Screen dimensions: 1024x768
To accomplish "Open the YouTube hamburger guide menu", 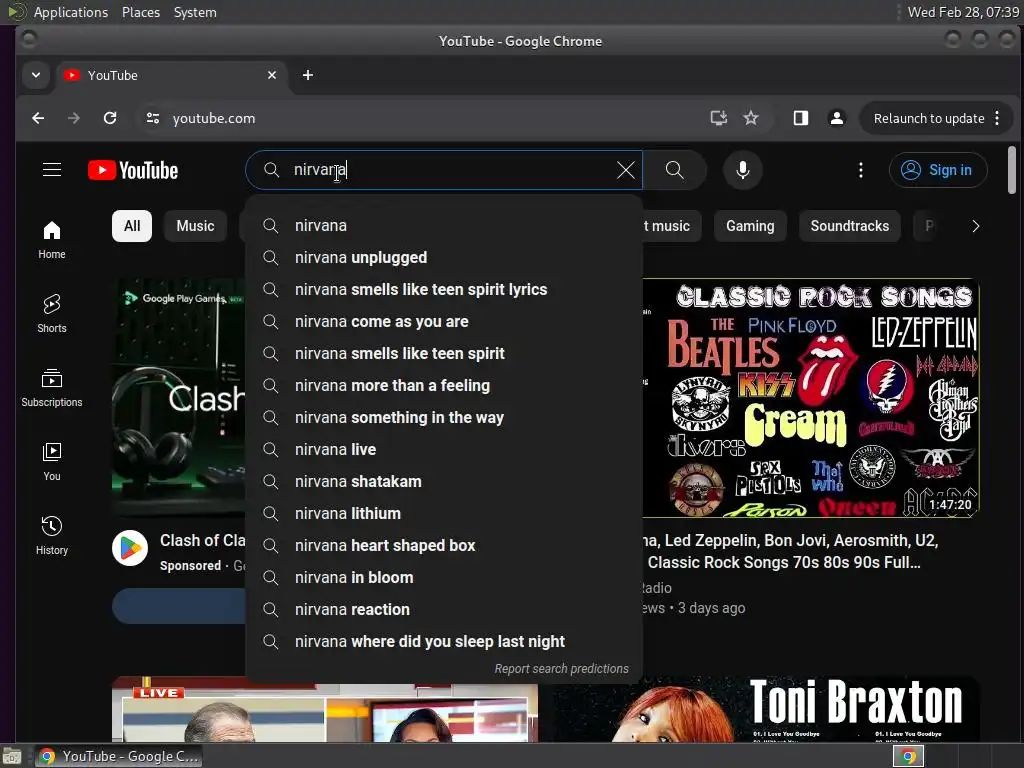I will tap(52, 170).
